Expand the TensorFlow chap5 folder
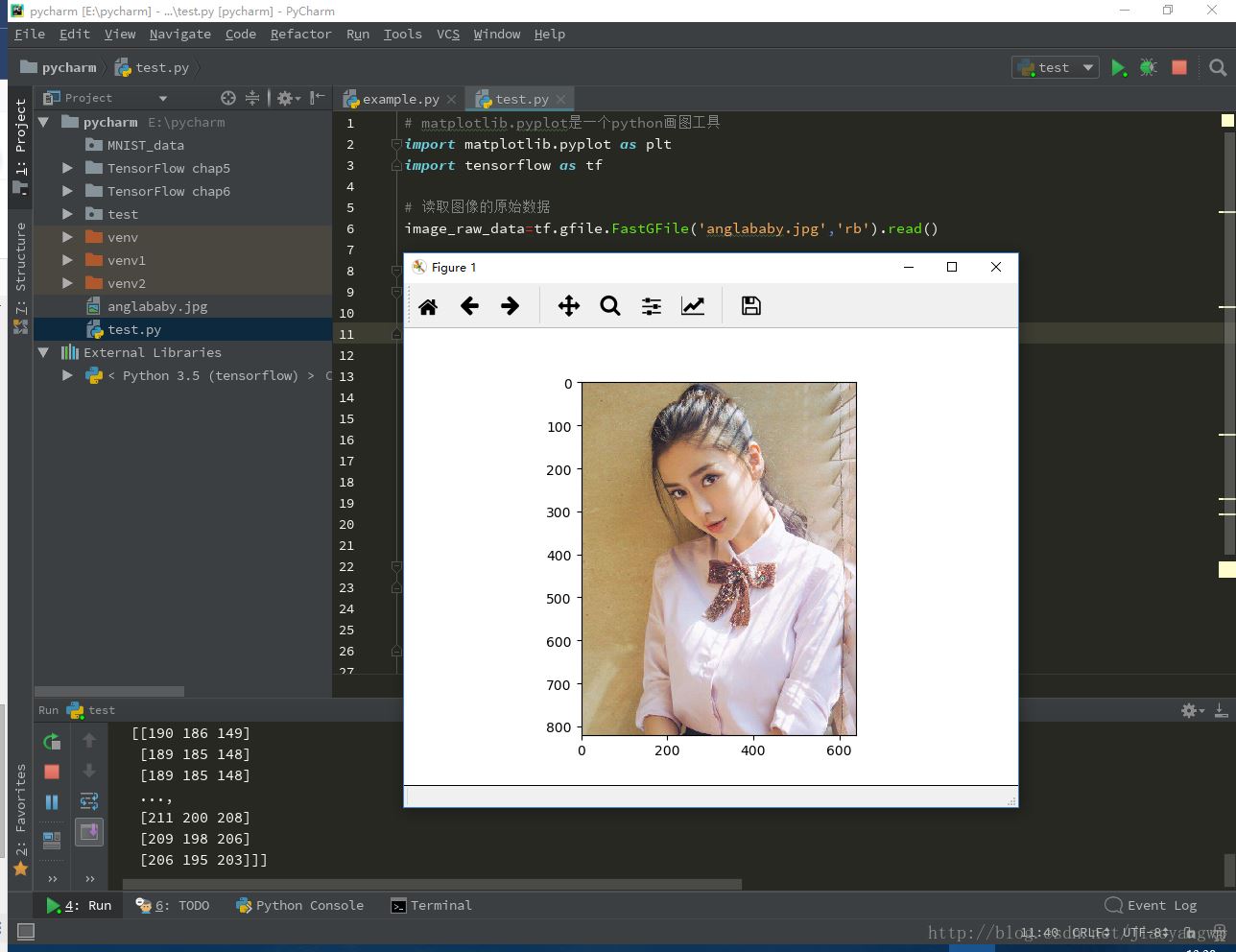 point(67,168)
